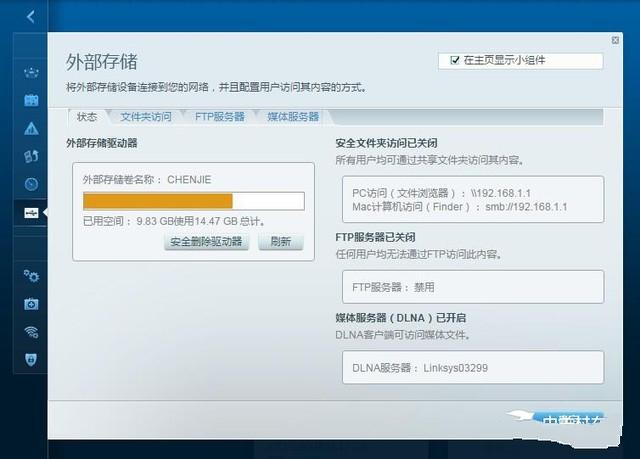Click the volume name CHENJIE
Screen dimensions: 640x459
189,180
